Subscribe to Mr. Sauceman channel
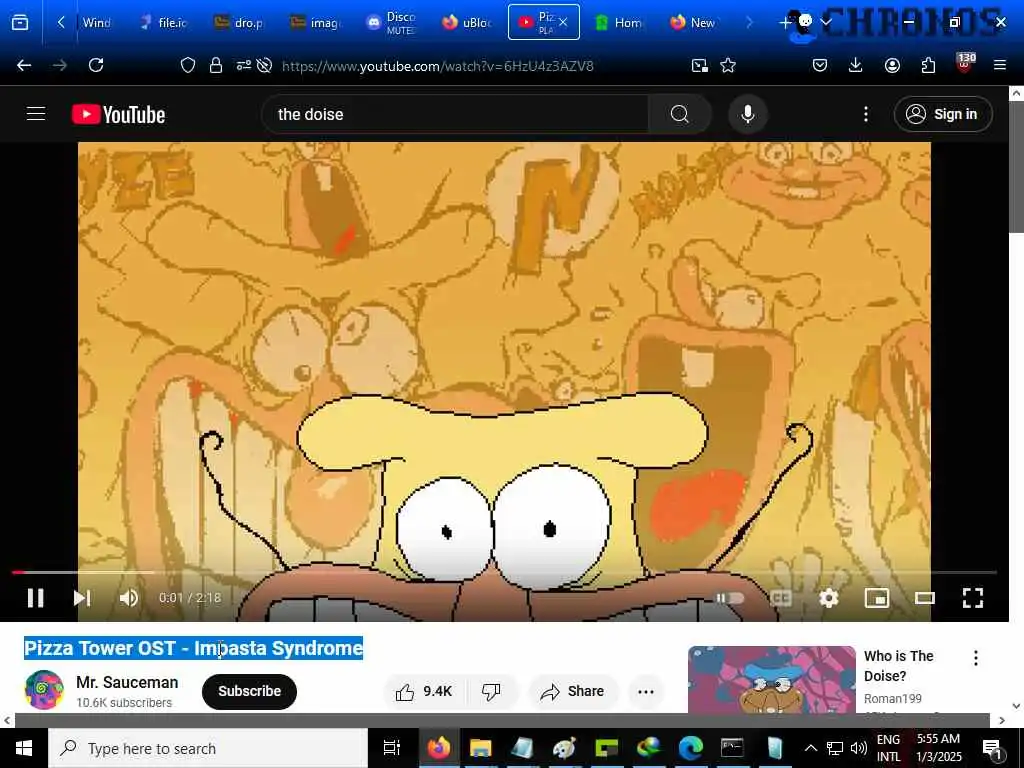Image resolution: width=1024 pixels, height=768 pixels. click(249, 691)
